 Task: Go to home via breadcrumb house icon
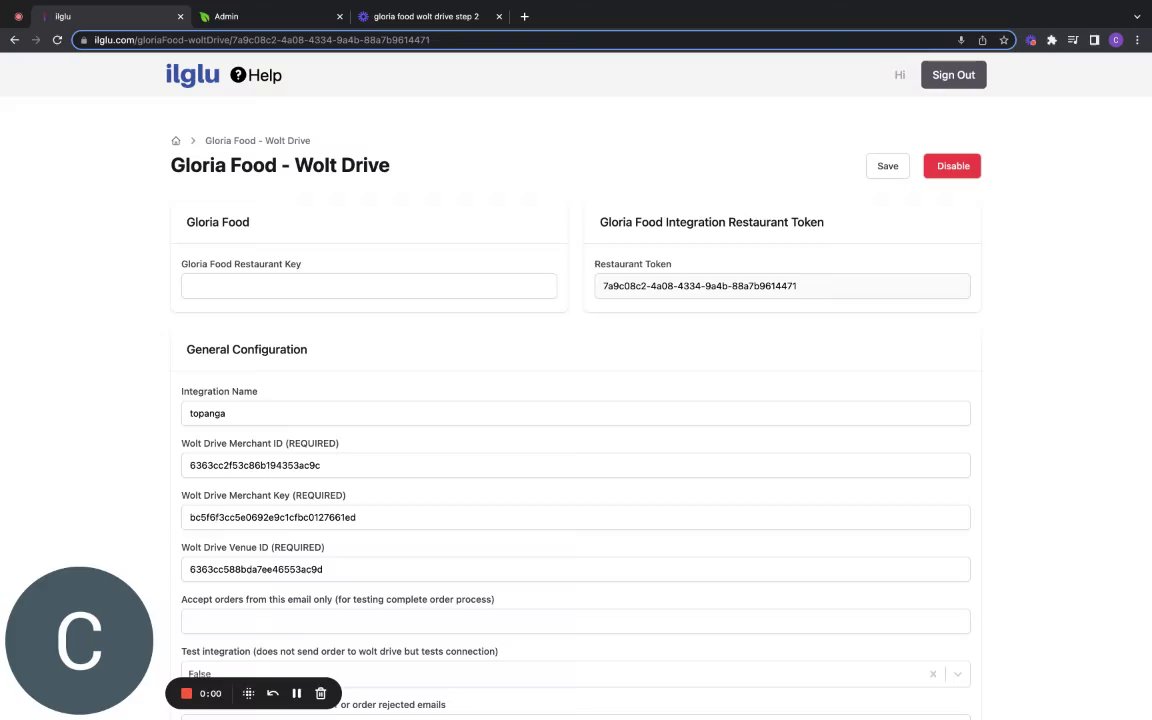coord(176,140)
